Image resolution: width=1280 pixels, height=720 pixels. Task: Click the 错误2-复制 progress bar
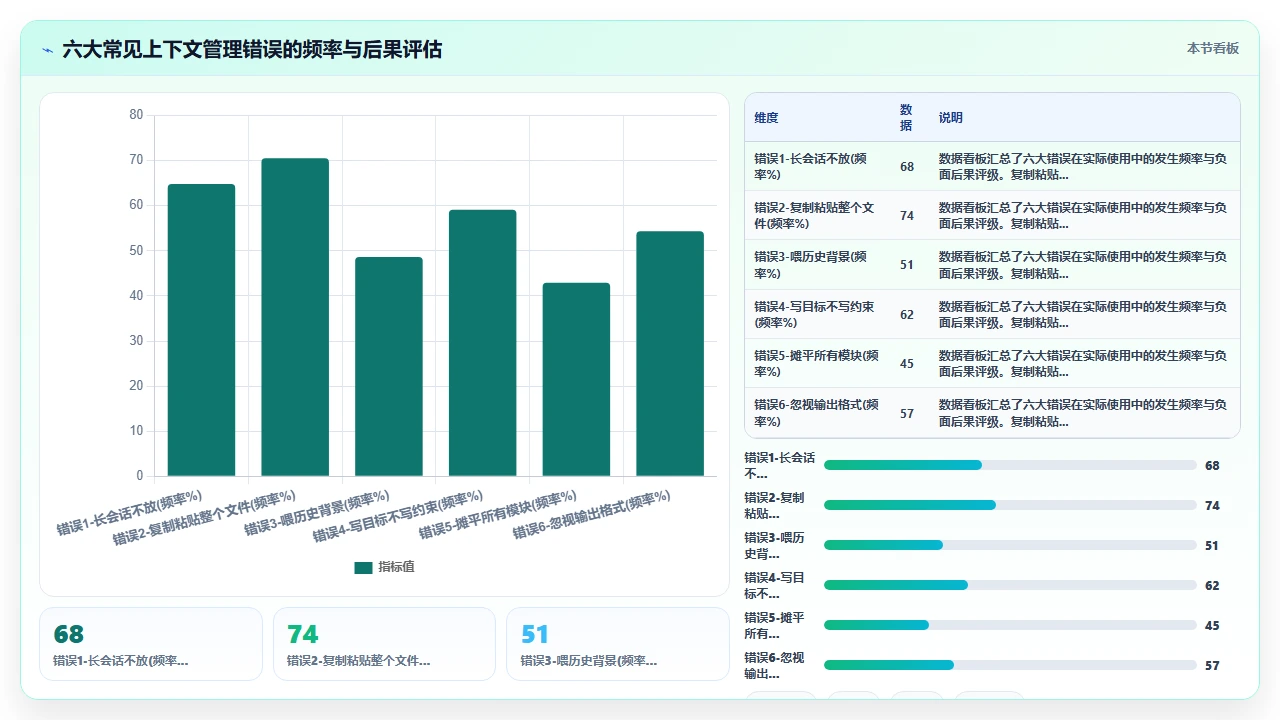pyautogui.click(x=1010, y=505)
